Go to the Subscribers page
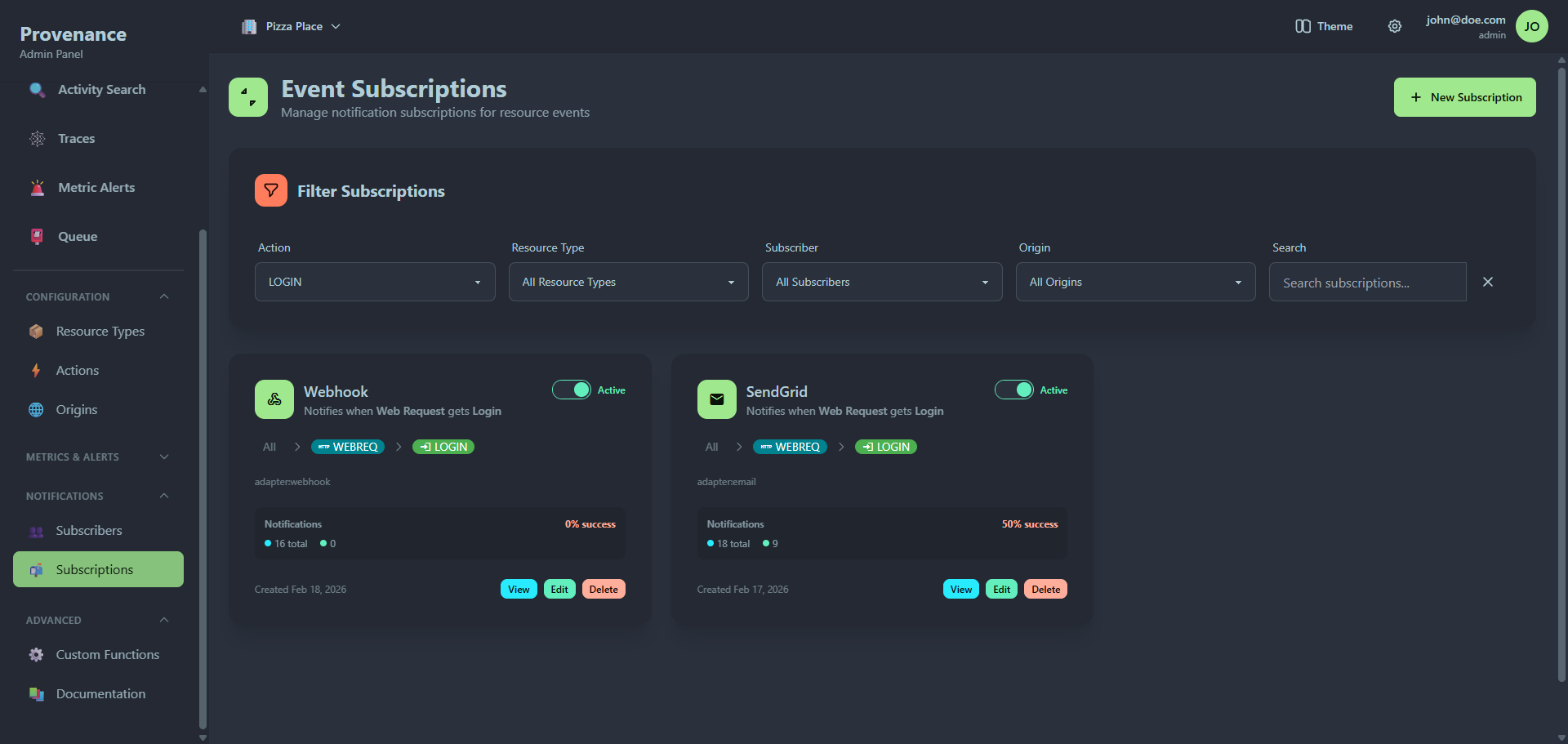The image size is (1568, 744). (x=88, y=530)
